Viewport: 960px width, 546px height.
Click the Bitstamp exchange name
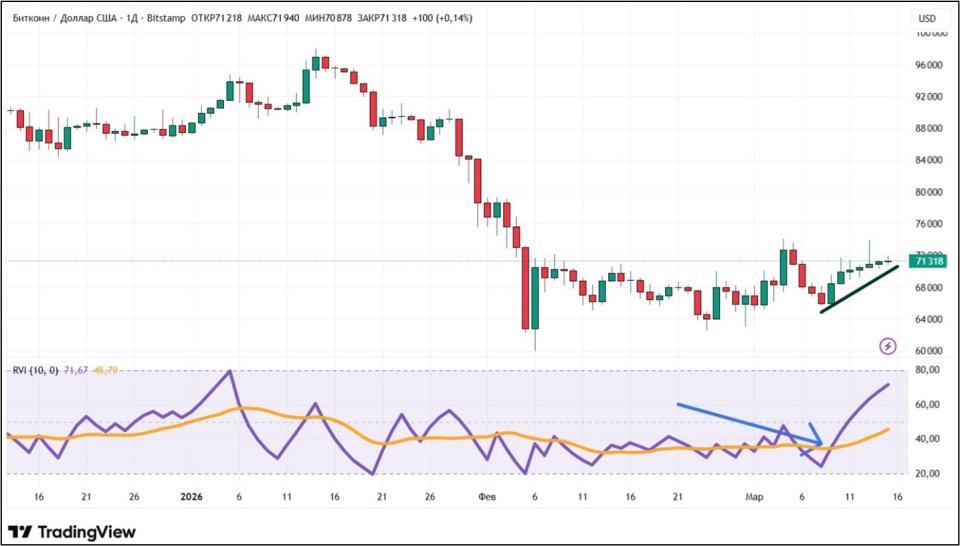pos(164,18)
